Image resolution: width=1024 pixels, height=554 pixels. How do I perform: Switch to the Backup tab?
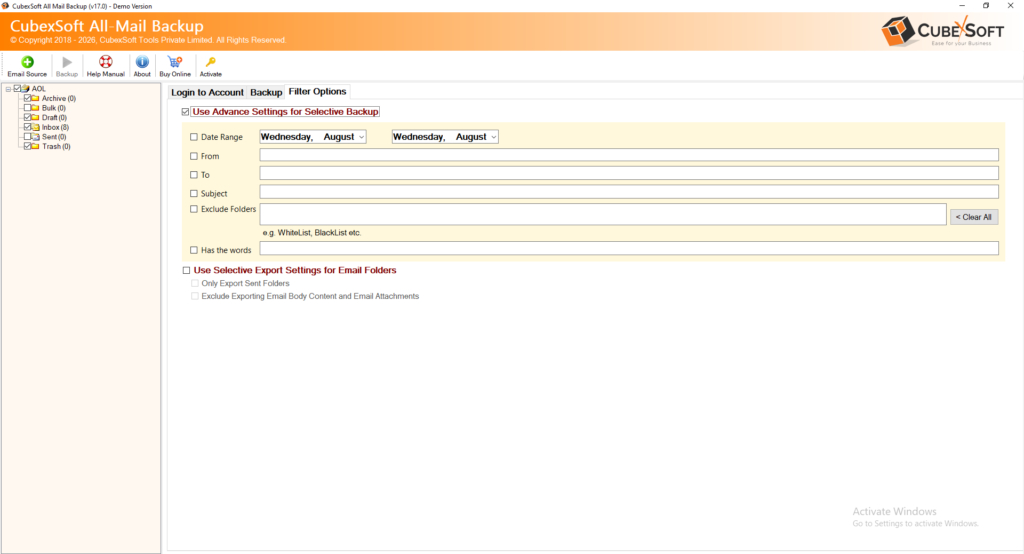(266, 92)
